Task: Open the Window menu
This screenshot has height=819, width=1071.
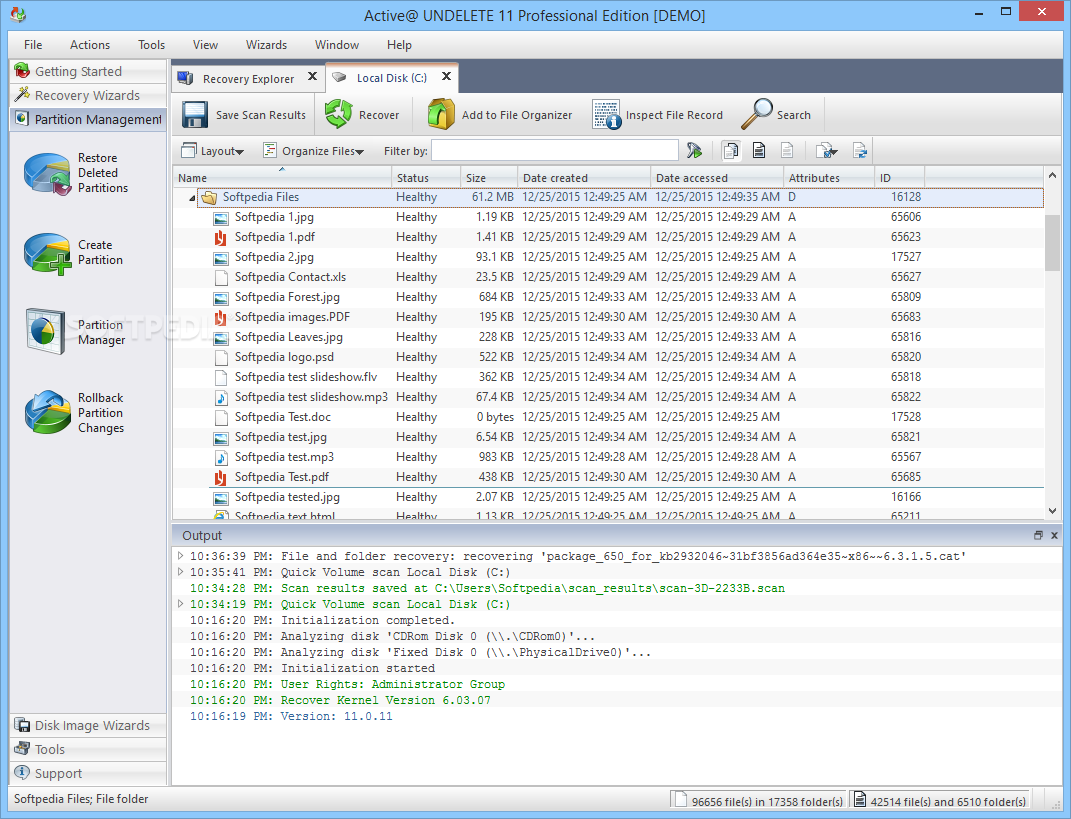Action: (x=337, y=44)
